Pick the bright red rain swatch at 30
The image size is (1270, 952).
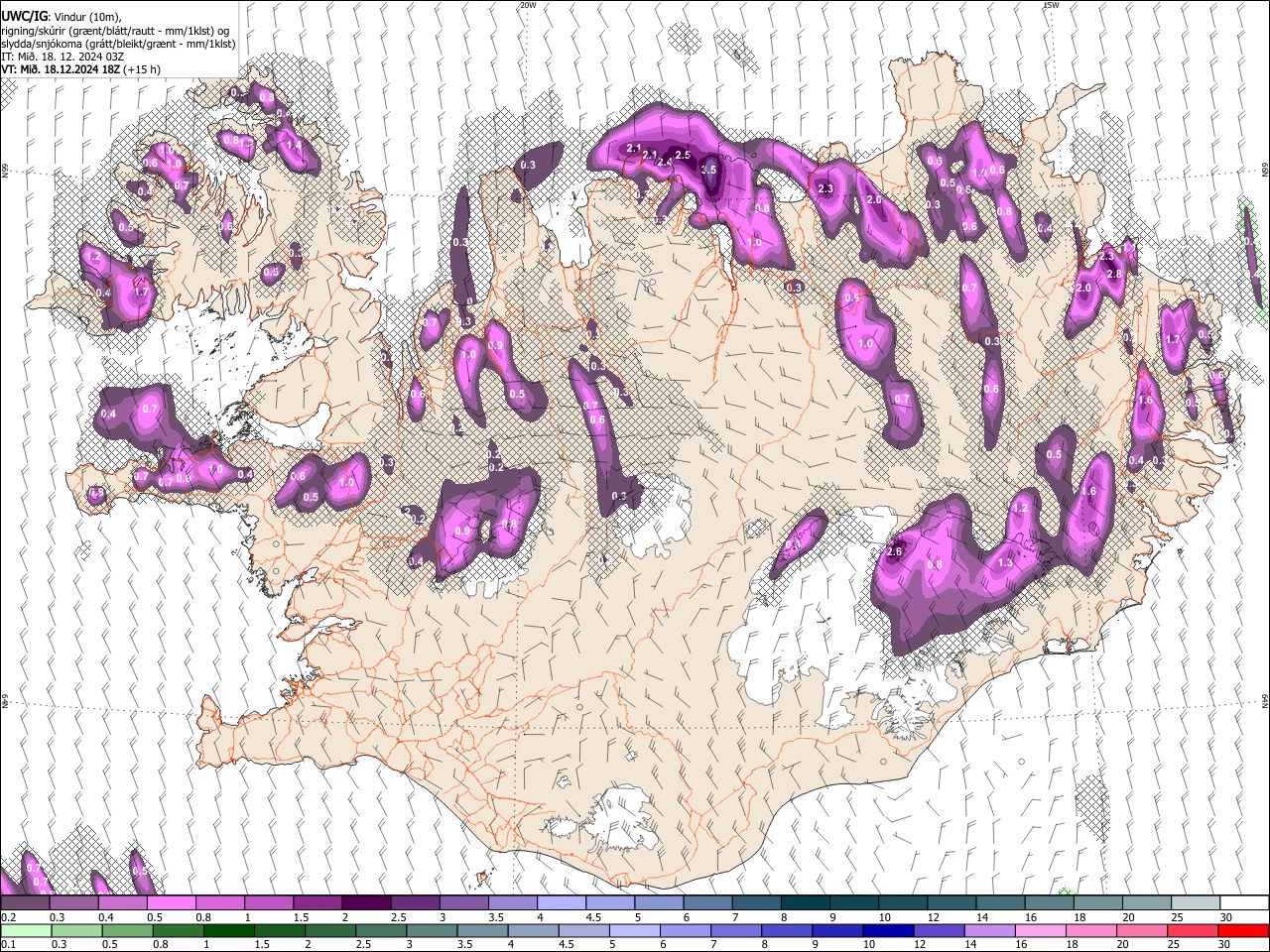point(1244,930)
